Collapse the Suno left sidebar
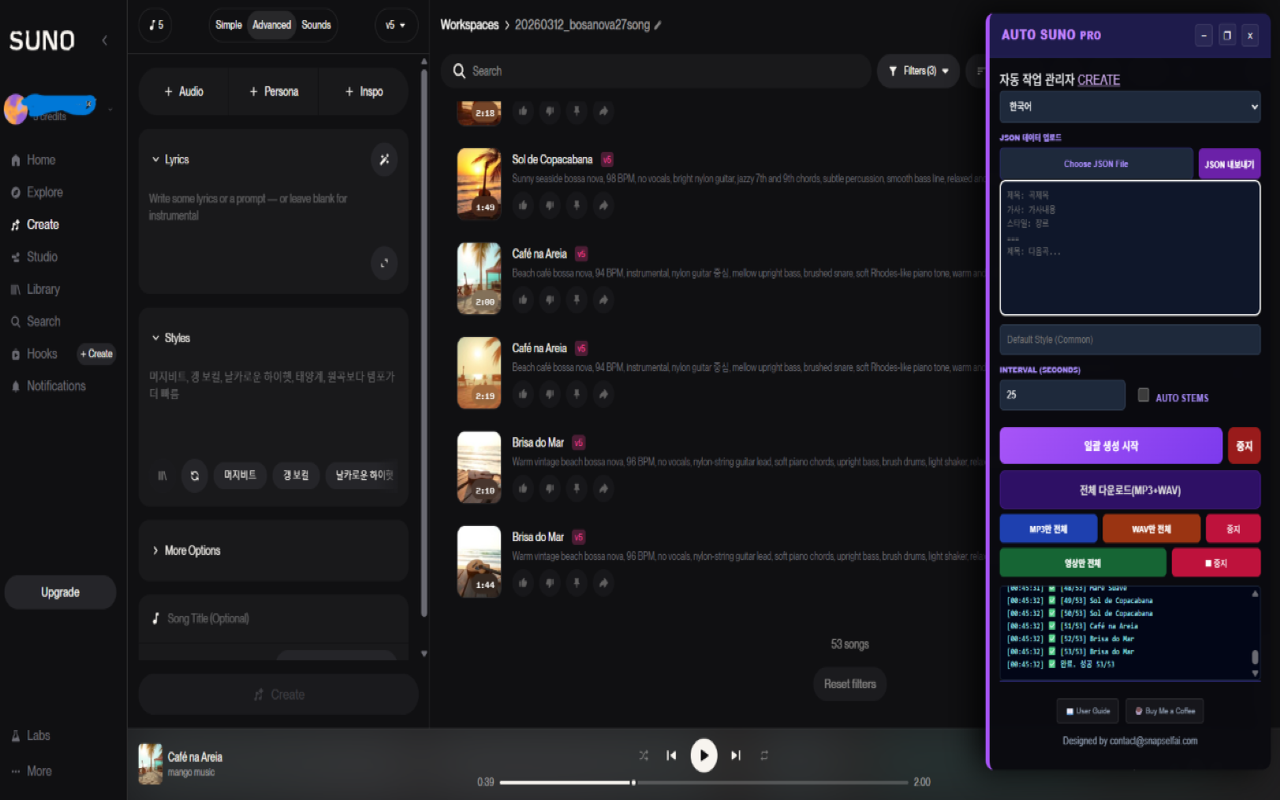The height and width of the screenshot is (800, 1280). coord(105,40)
